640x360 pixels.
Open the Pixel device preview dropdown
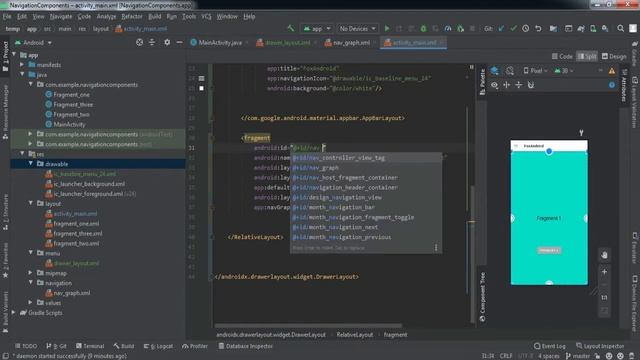[x=536, y=71]
